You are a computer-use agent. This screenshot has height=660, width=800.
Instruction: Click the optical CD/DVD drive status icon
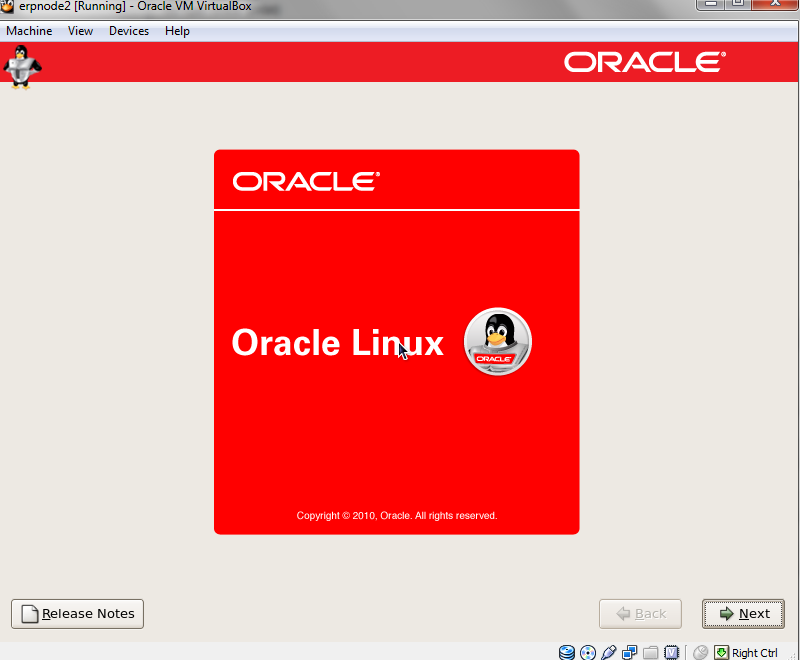tap(588, 653)
